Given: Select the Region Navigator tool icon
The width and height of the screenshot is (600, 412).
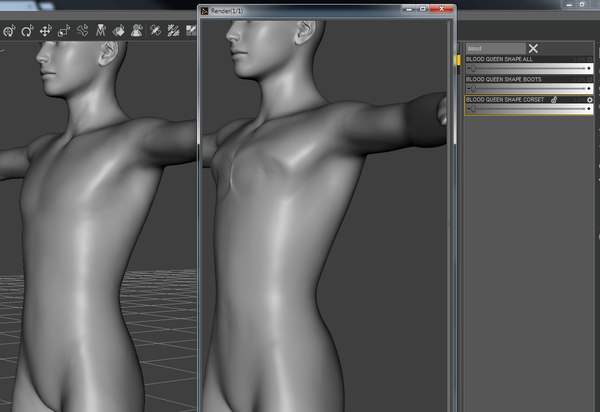Looking at the screenshot, I should coord(119,31).
